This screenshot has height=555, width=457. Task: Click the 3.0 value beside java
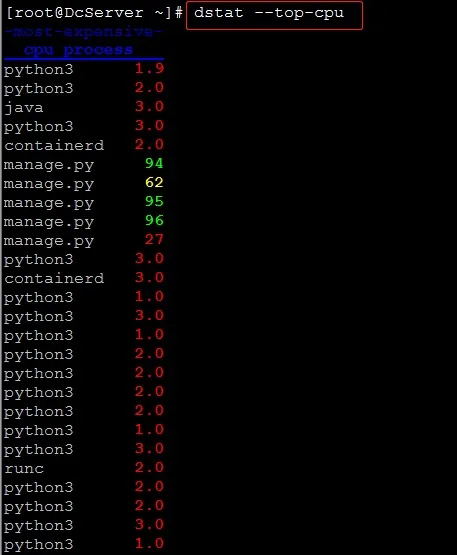tap(149, 107)
